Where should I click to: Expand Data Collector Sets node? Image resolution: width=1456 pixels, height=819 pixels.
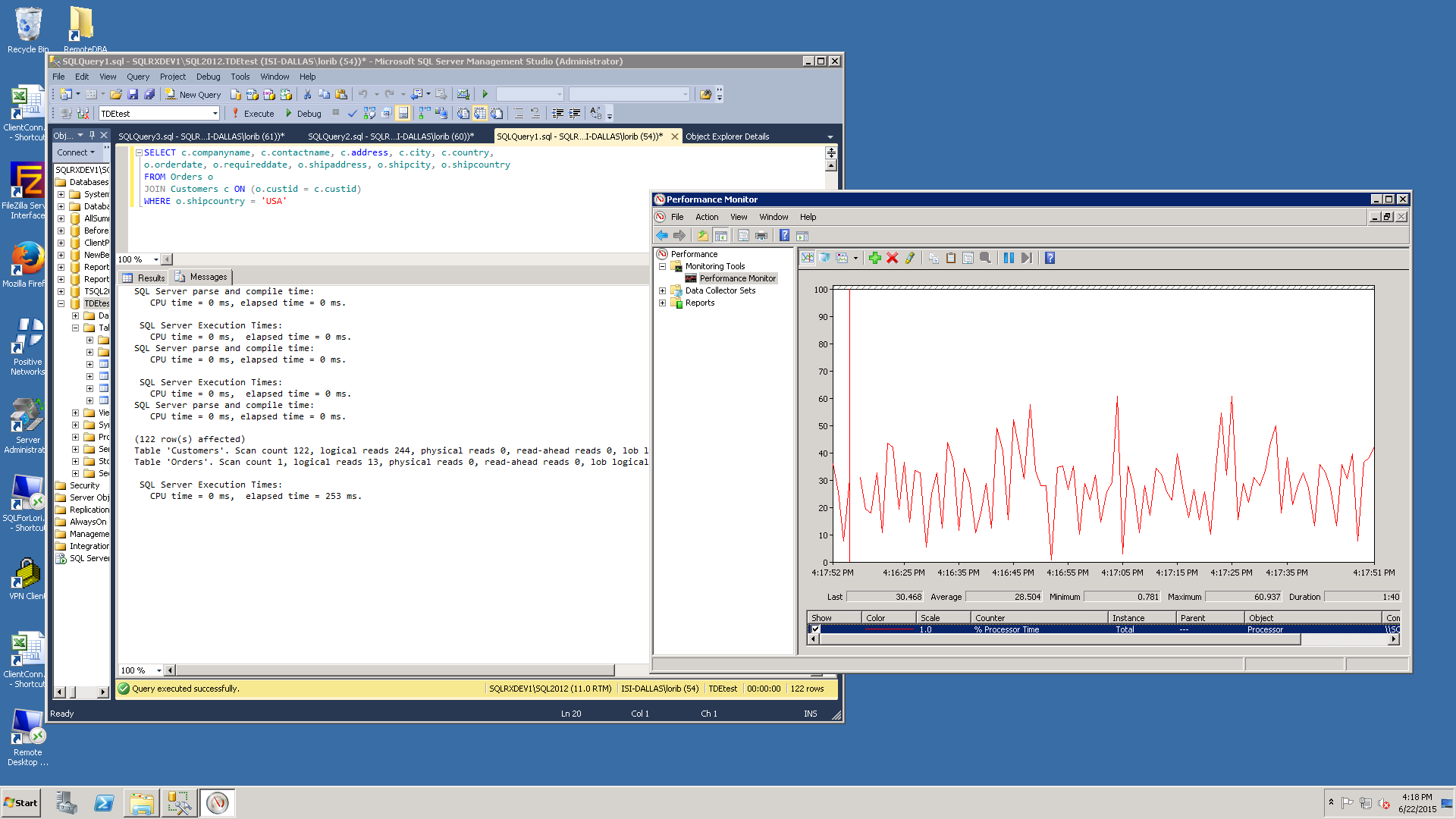point(662,291)
